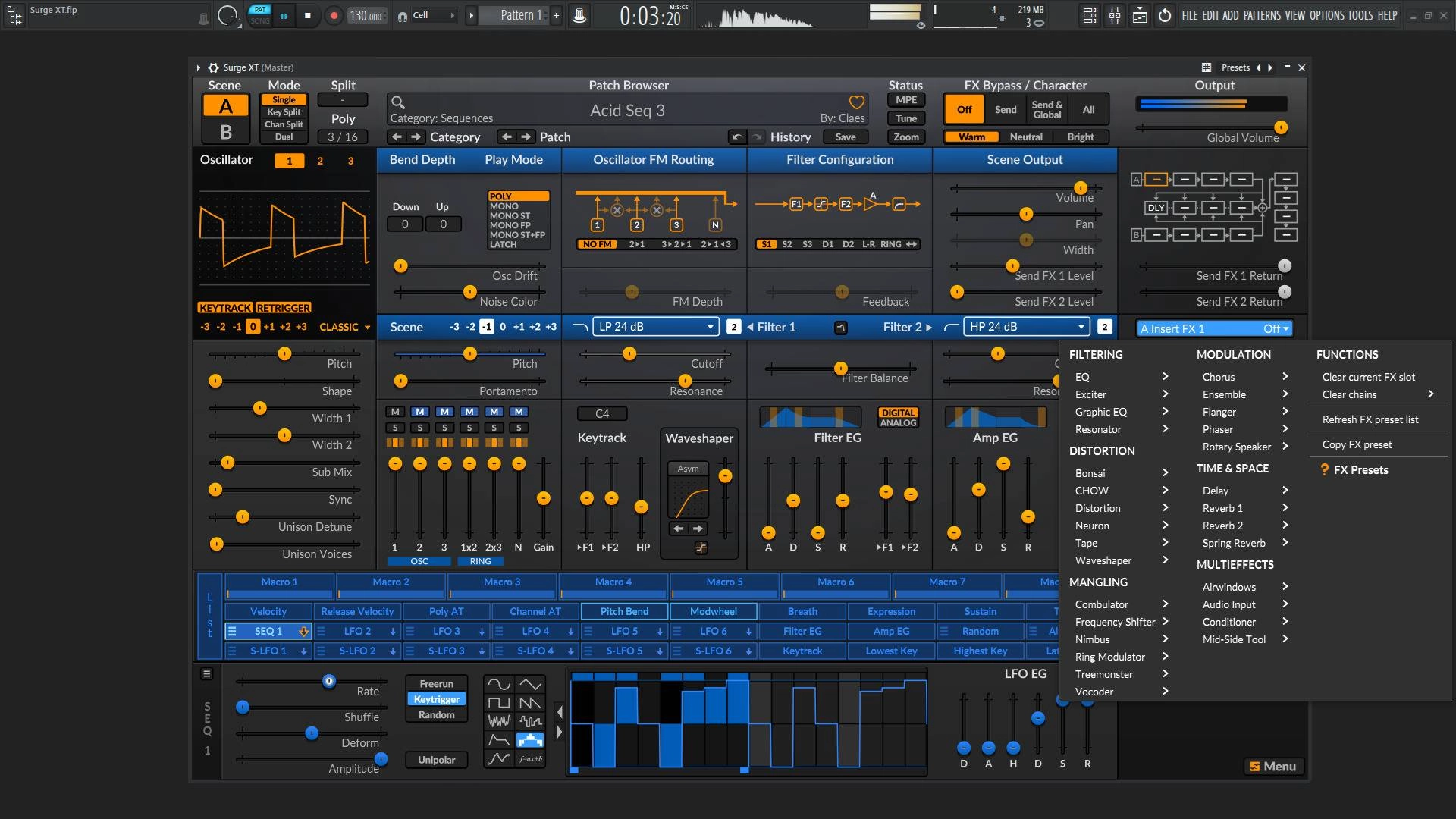The width and height of the screenshot is (1456, 819).
Task: Open the LFO hamburger menu icon
Action: tap(207, 673)
